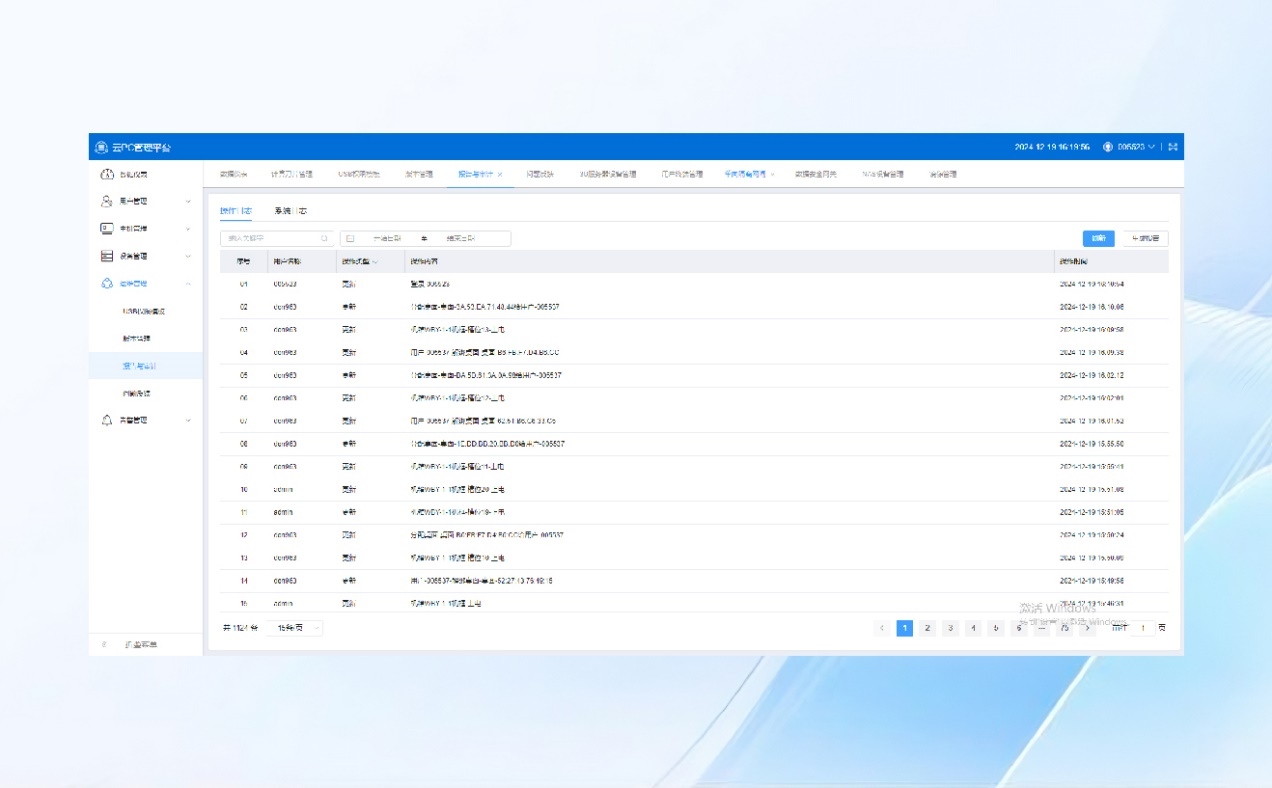Click the outlined button beside the blue button
1272x788 pixels.
click(x=1145, y=239)
